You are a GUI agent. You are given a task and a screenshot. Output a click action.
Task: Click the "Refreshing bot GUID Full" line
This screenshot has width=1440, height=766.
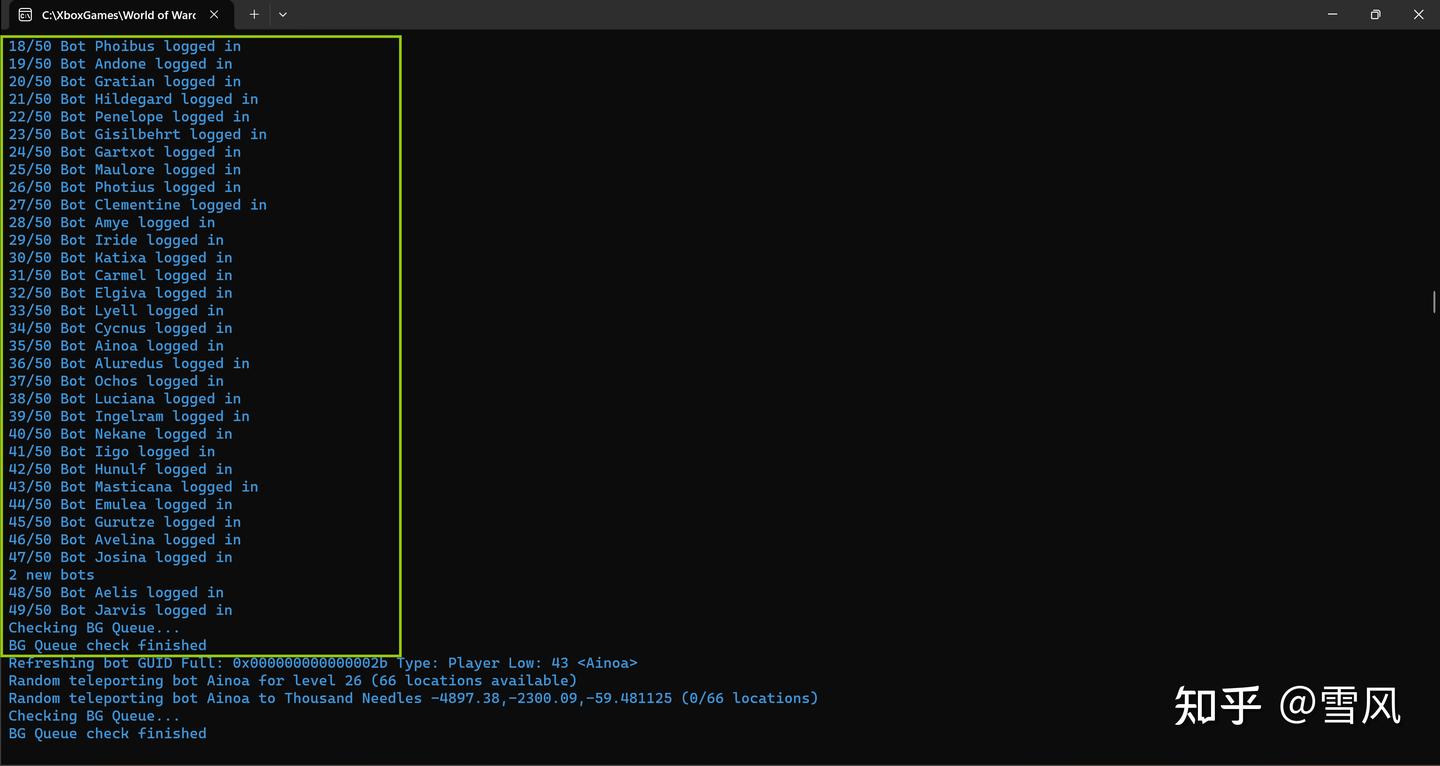tap(322, 663)
